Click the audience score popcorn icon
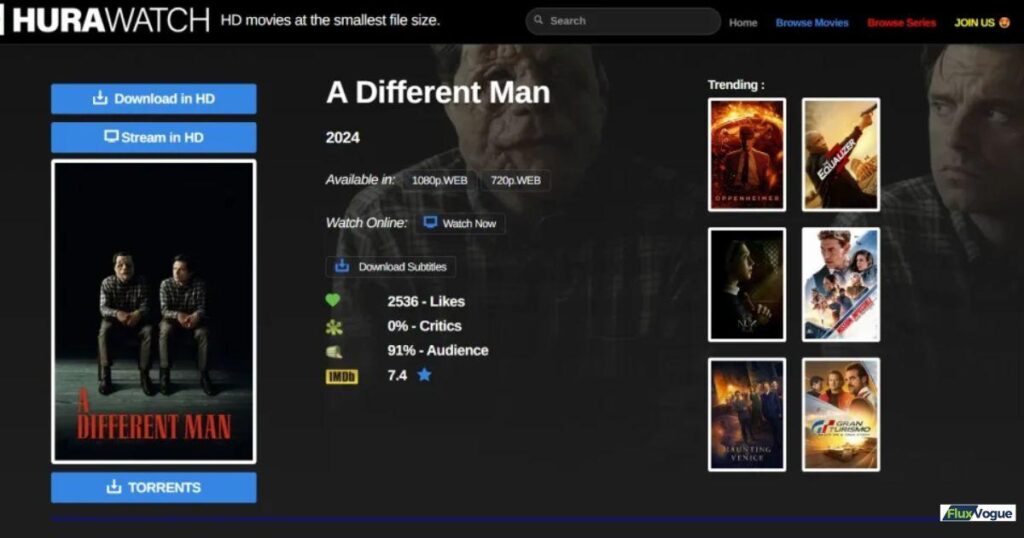The width and height of the screenshot is (1024, 538). [334, 351]
